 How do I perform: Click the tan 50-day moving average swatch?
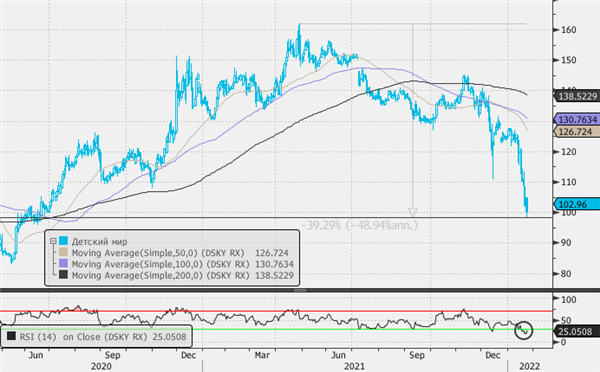tap(64, 253)
